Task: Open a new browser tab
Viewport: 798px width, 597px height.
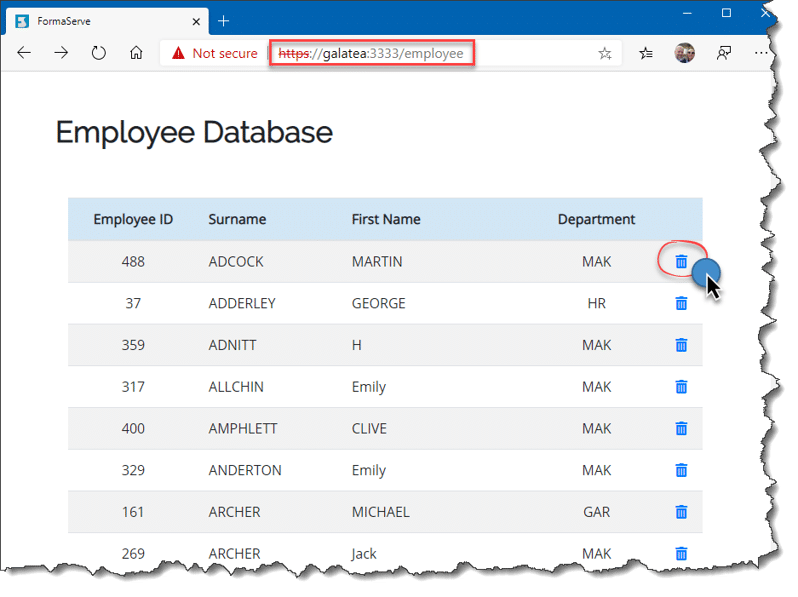Action: click(x=223, y=21)
